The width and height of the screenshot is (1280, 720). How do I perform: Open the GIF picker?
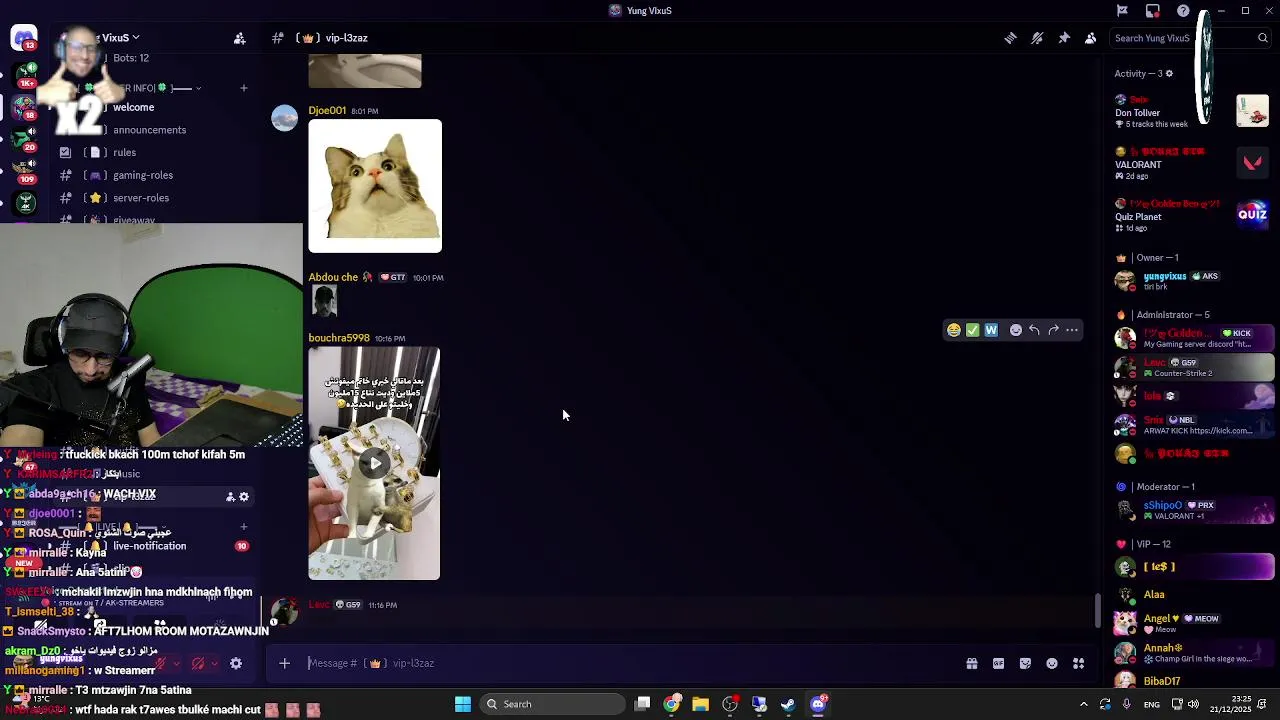coord(998,663)
